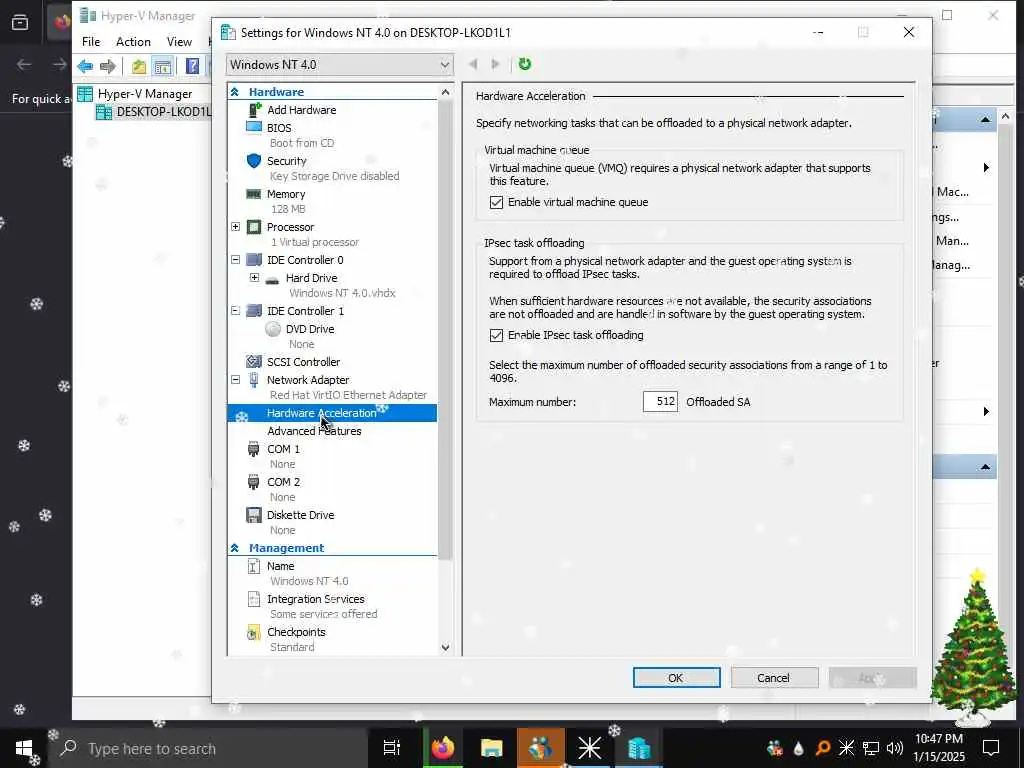Click 'Some services offered' text
The height and width of the screenshot is (768, 1024).
[323, 615]
